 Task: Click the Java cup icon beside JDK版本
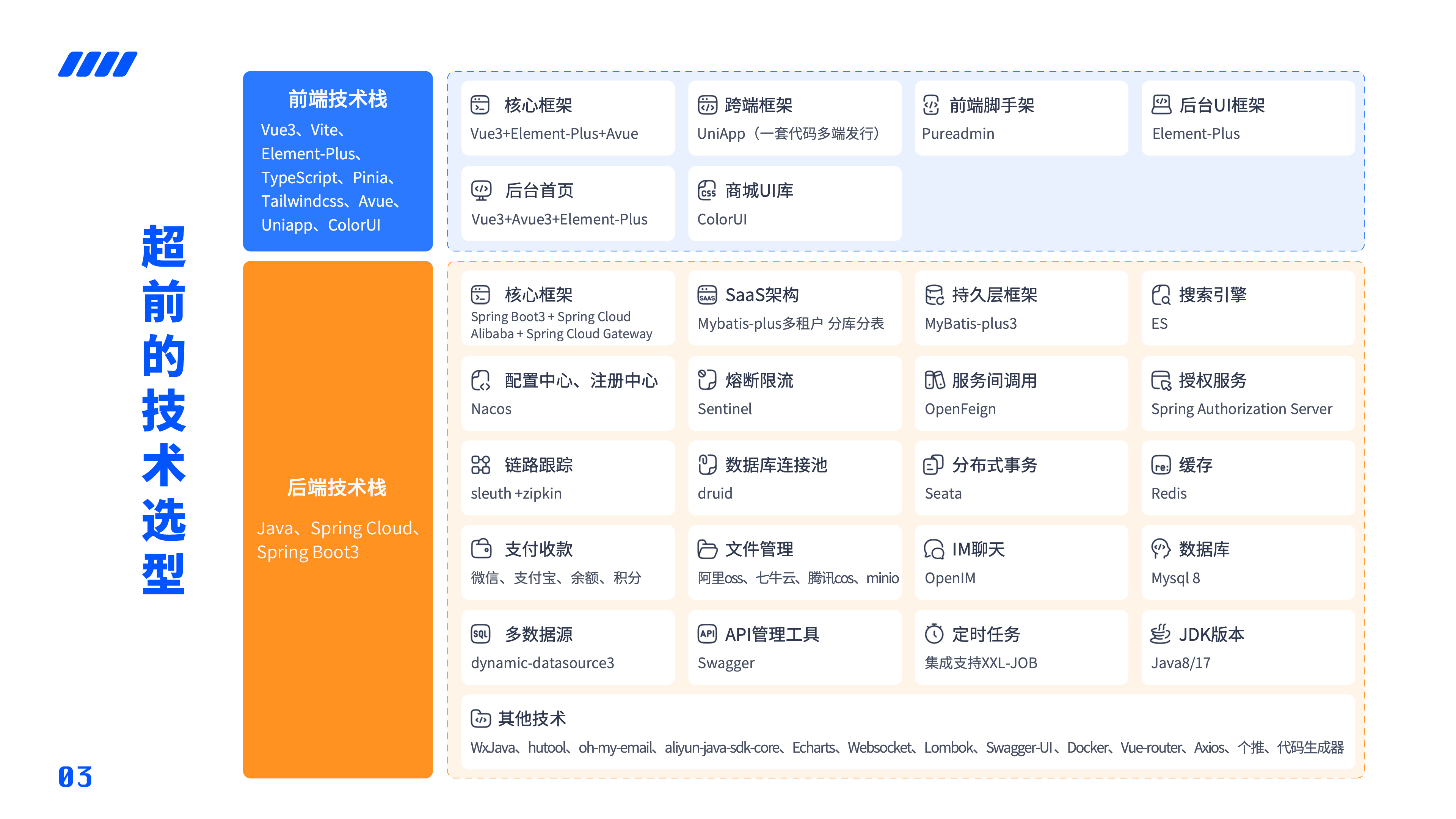(x=1160, y=634)
